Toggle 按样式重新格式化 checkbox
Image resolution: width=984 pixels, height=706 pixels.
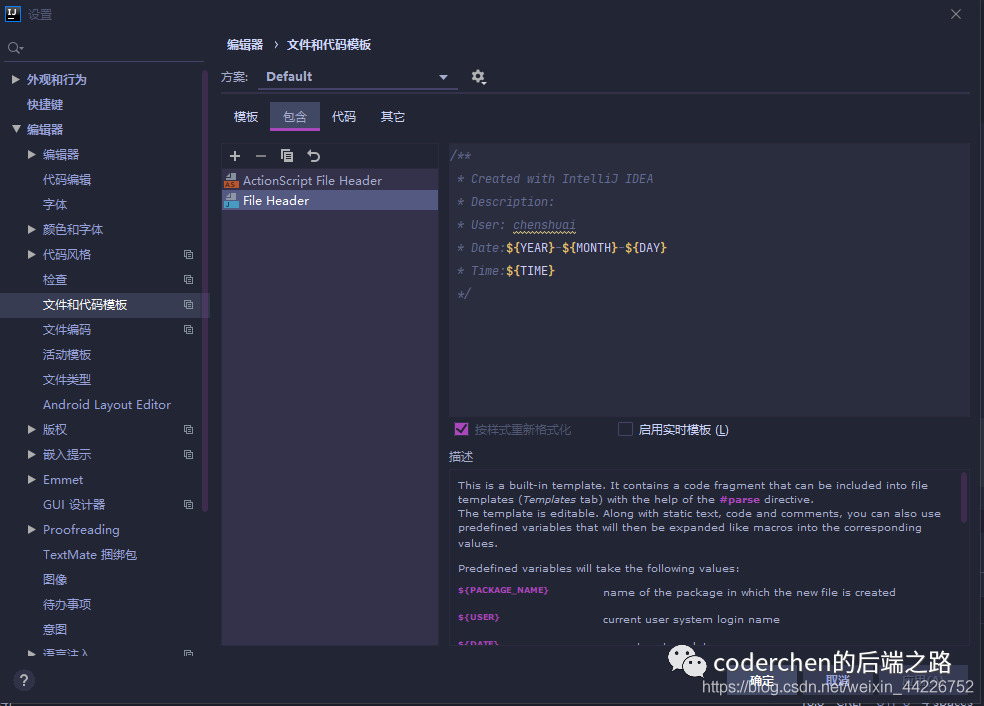[461, 429]
